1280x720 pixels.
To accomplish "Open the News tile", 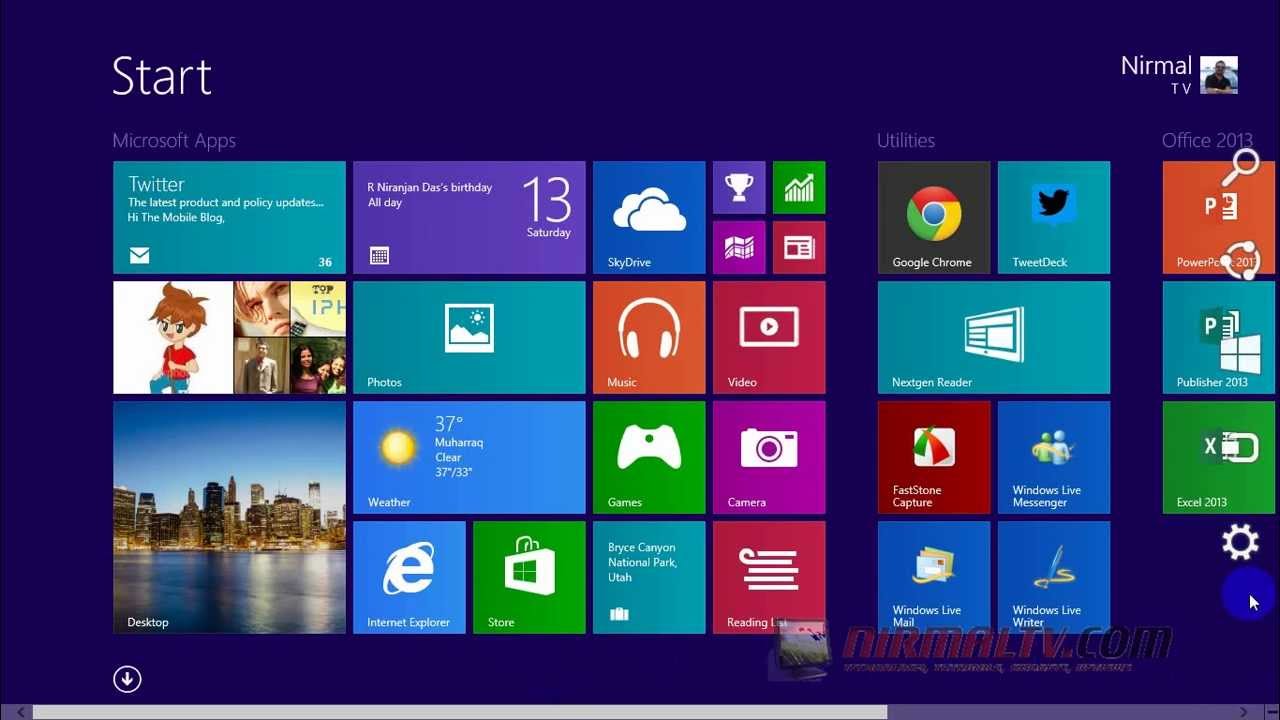I will click(x=799, y=247).
